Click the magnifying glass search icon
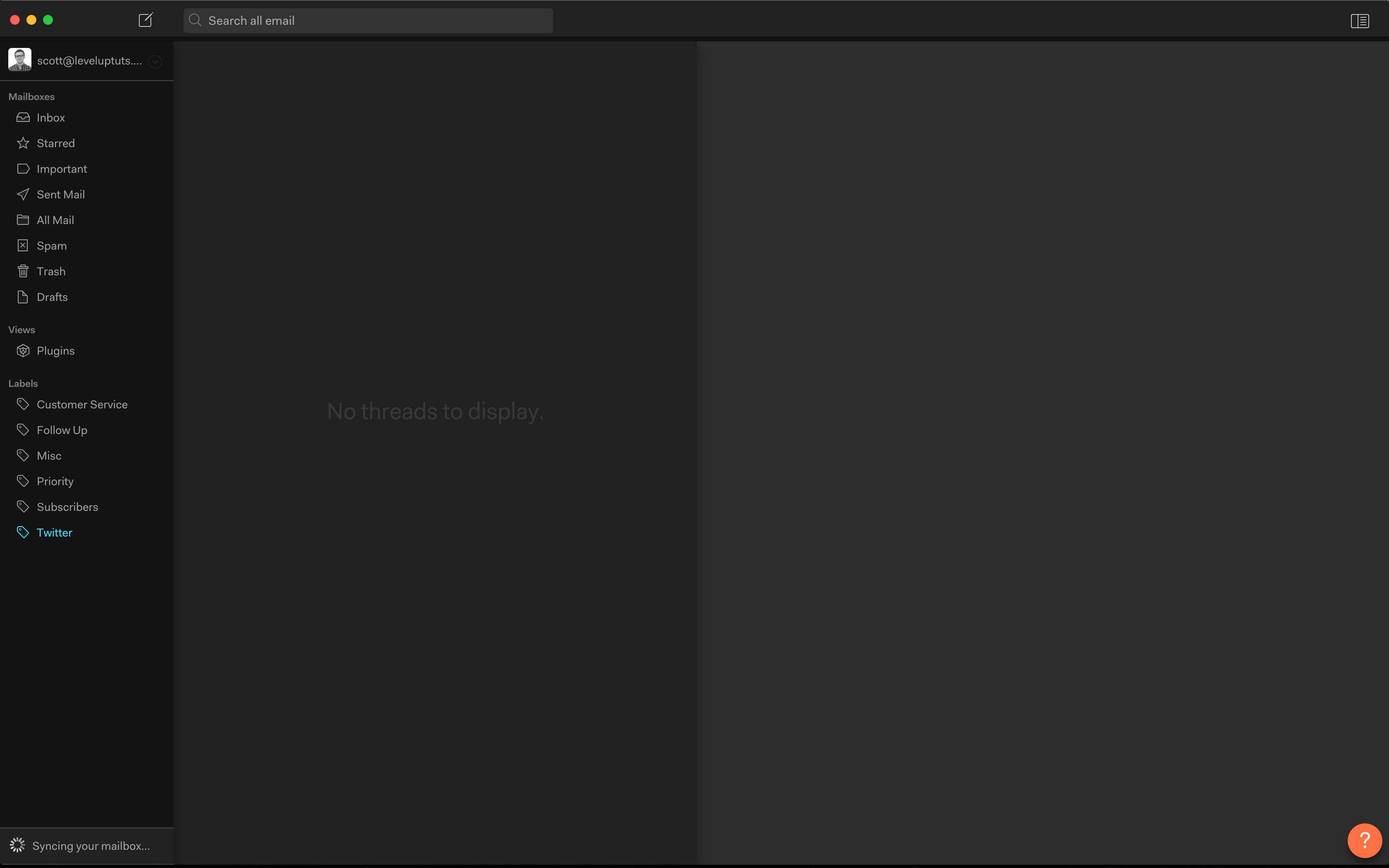 (195, 20)
